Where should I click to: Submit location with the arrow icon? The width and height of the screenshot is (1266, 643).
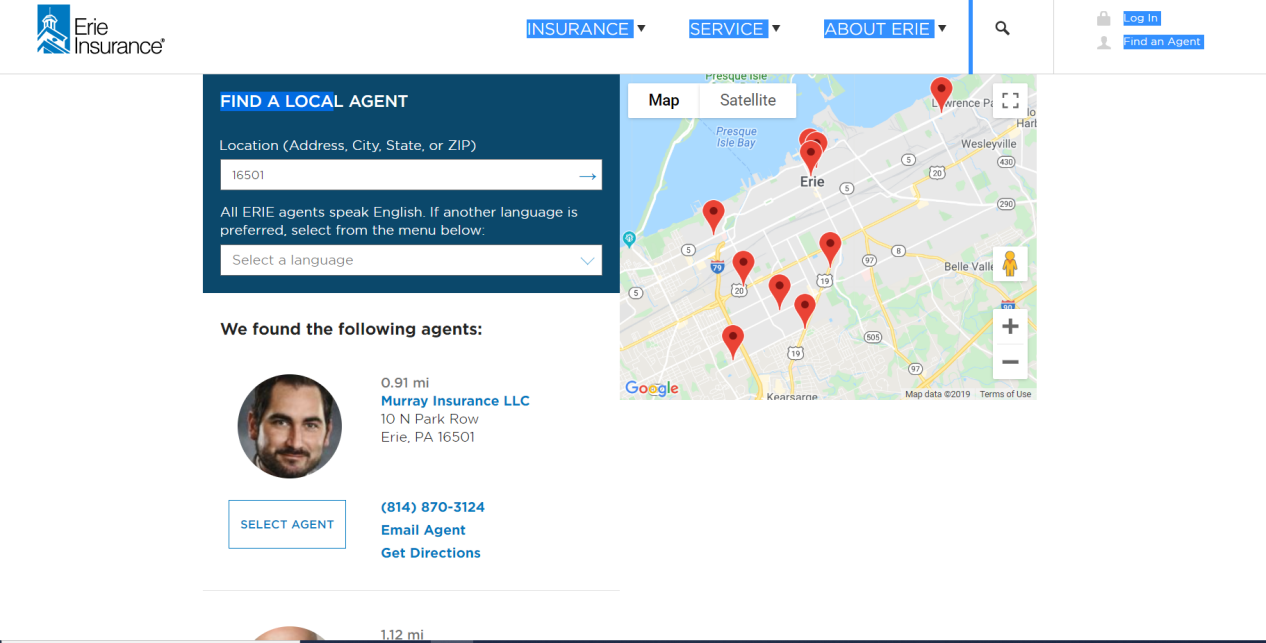pos(588,176)
